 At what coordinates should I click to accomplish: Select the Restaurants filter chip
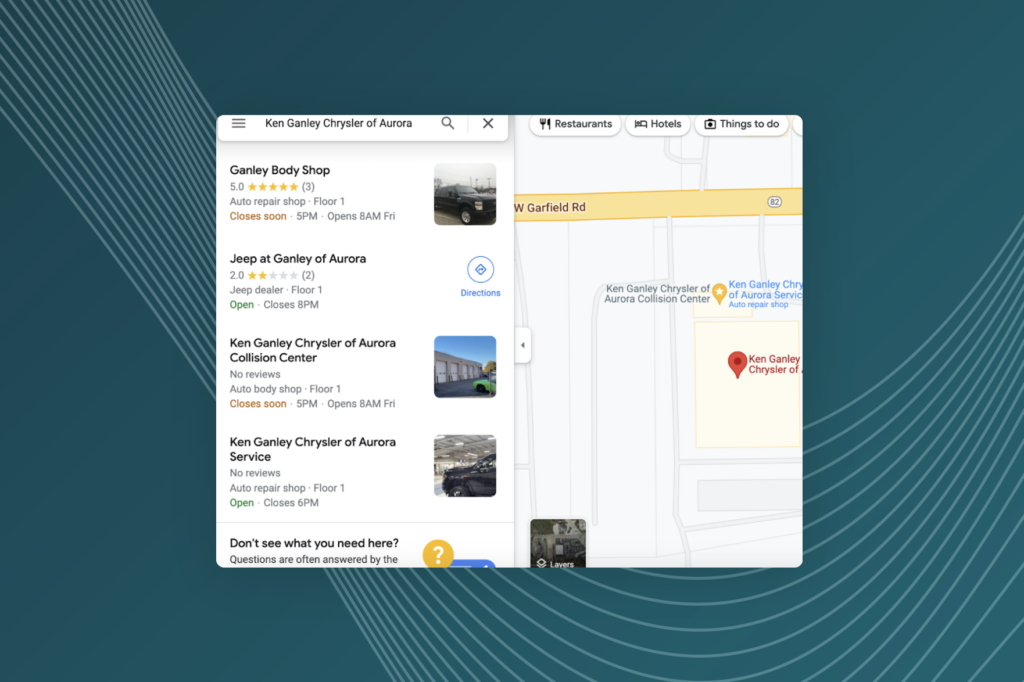pyautogui.click(x=575, y=124)
